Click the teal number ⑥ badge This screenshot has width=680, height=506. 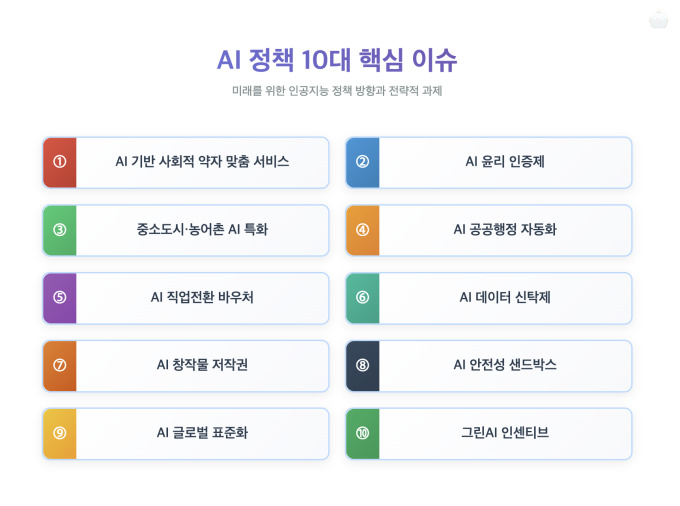[363, 298]
